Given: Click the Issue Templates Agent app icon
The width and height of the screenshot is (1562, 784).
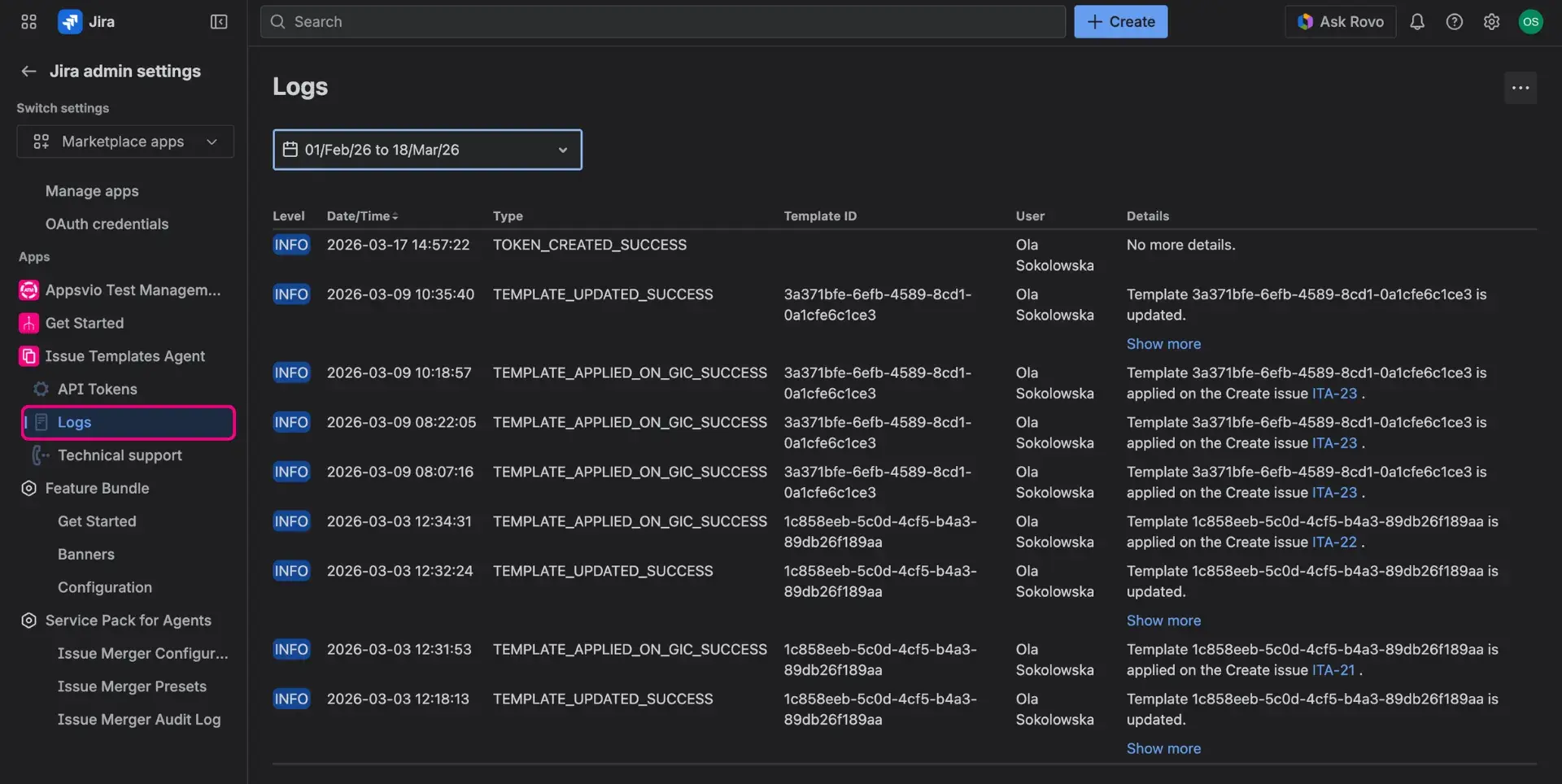Looking at the screenshot, I should point(28,356).
